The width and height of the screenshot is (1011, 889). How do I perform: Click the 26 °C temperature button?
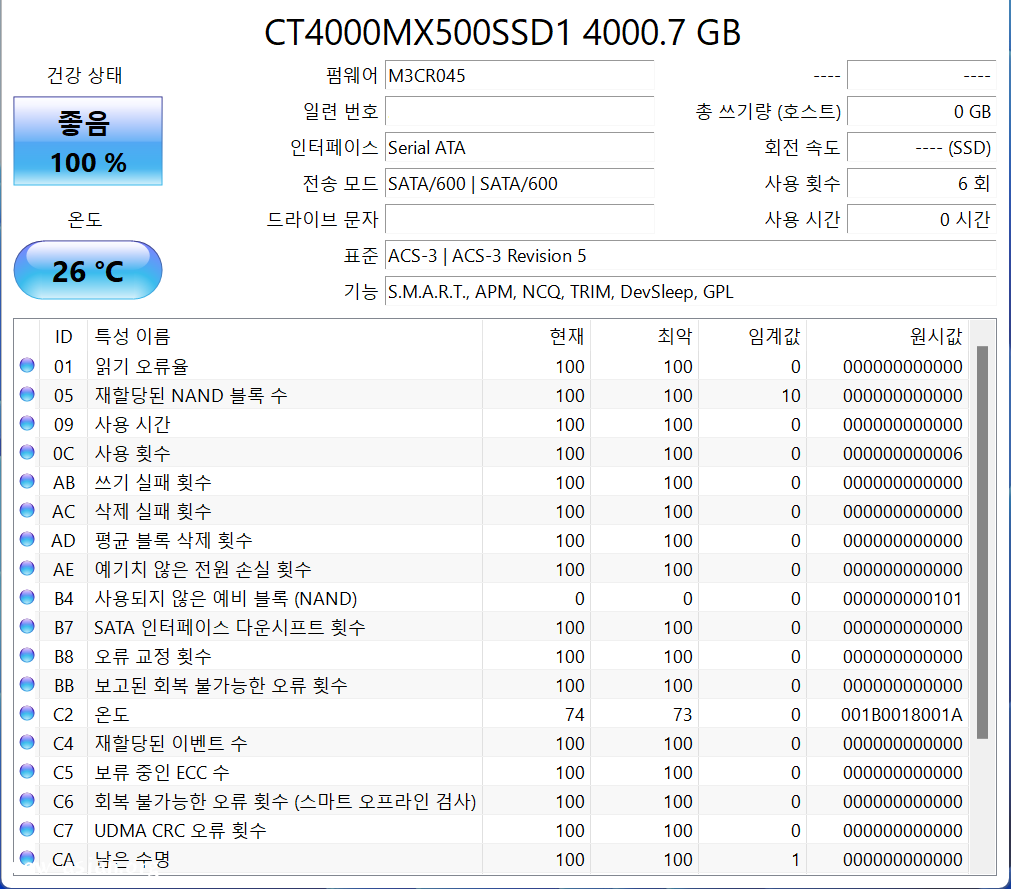click(88, 270)
